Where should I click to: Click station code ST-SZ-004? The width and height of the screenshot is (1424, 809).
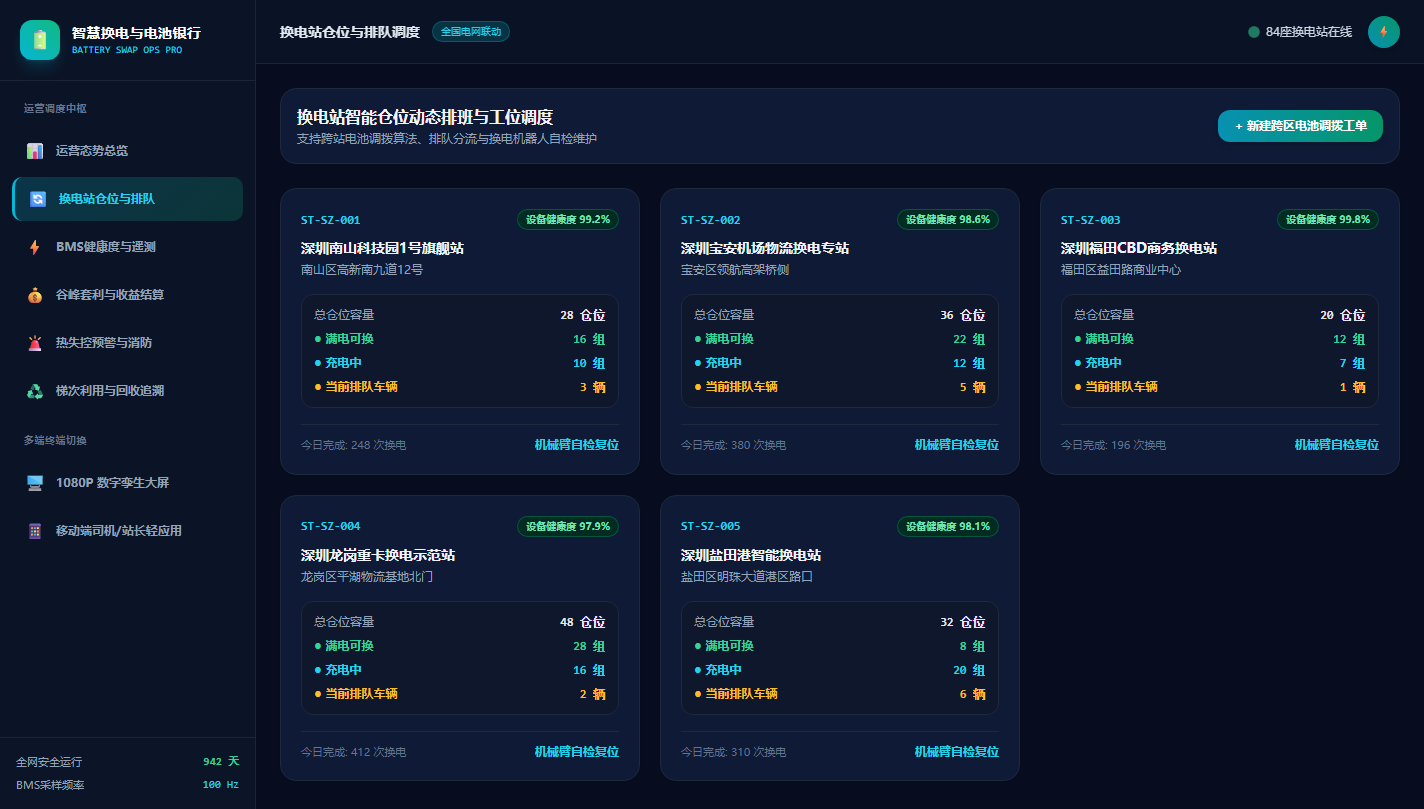coord(331,527)
